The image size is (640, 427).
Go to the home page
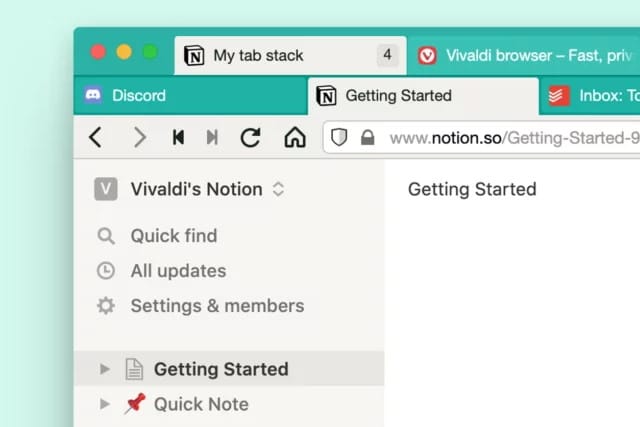[295, 137]
